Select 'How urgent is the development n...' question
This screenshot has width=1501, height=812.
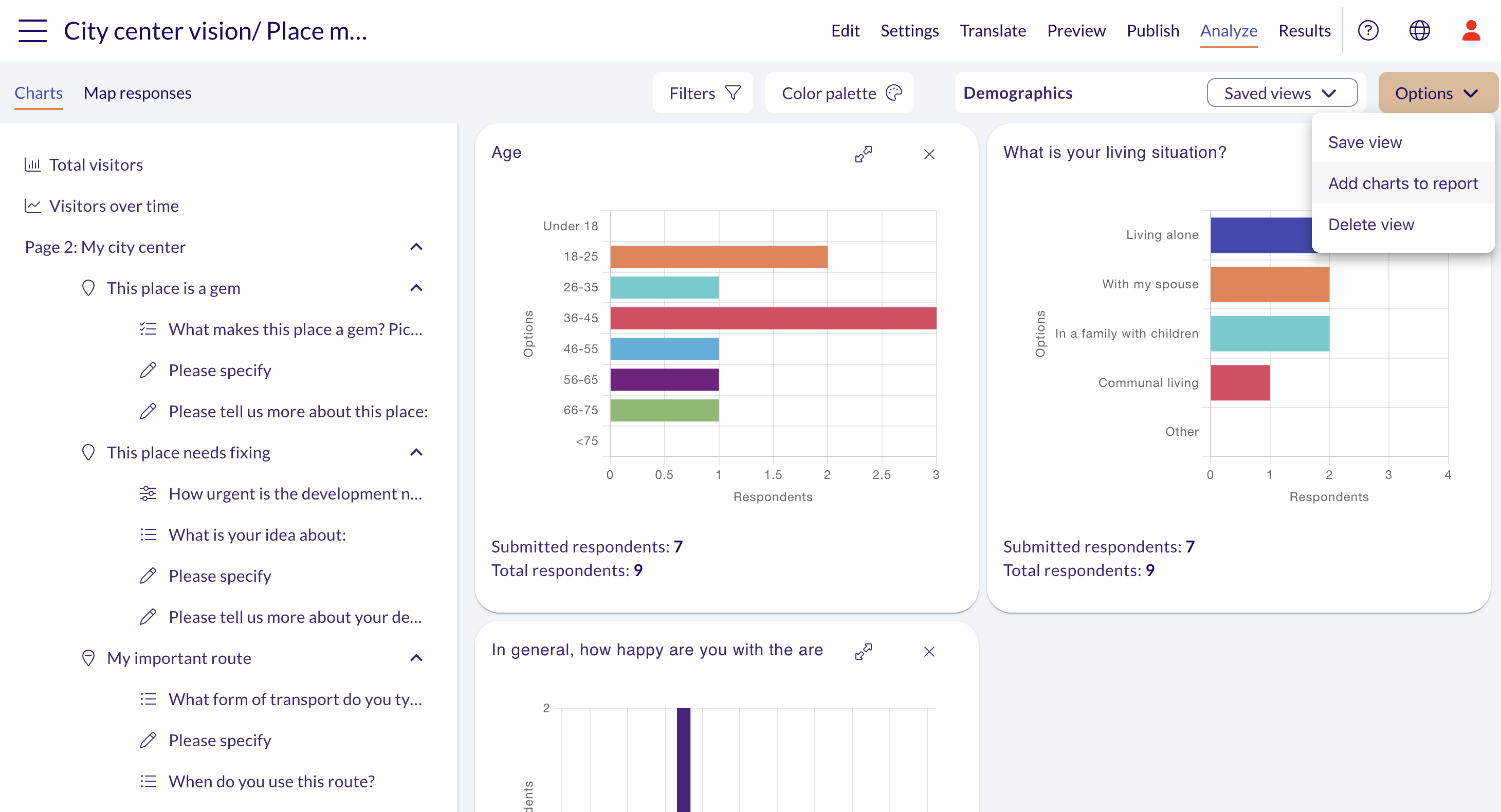coord(296,493)
